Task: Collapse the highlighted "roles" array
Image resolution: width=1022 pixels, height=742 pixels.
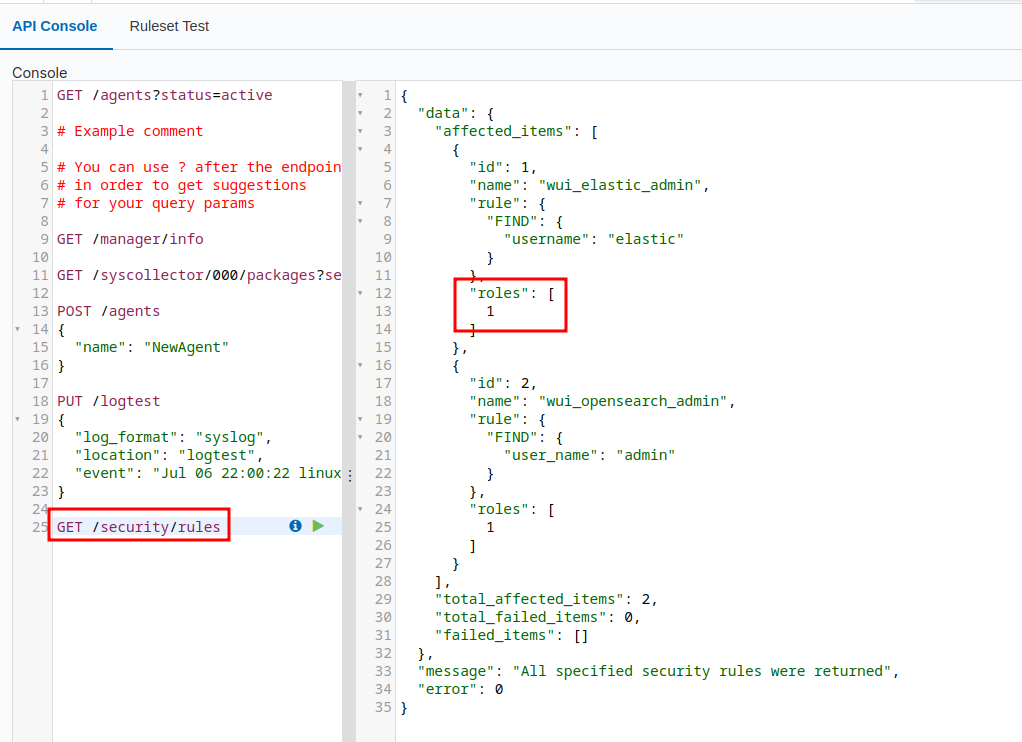Action: point(361,293)
